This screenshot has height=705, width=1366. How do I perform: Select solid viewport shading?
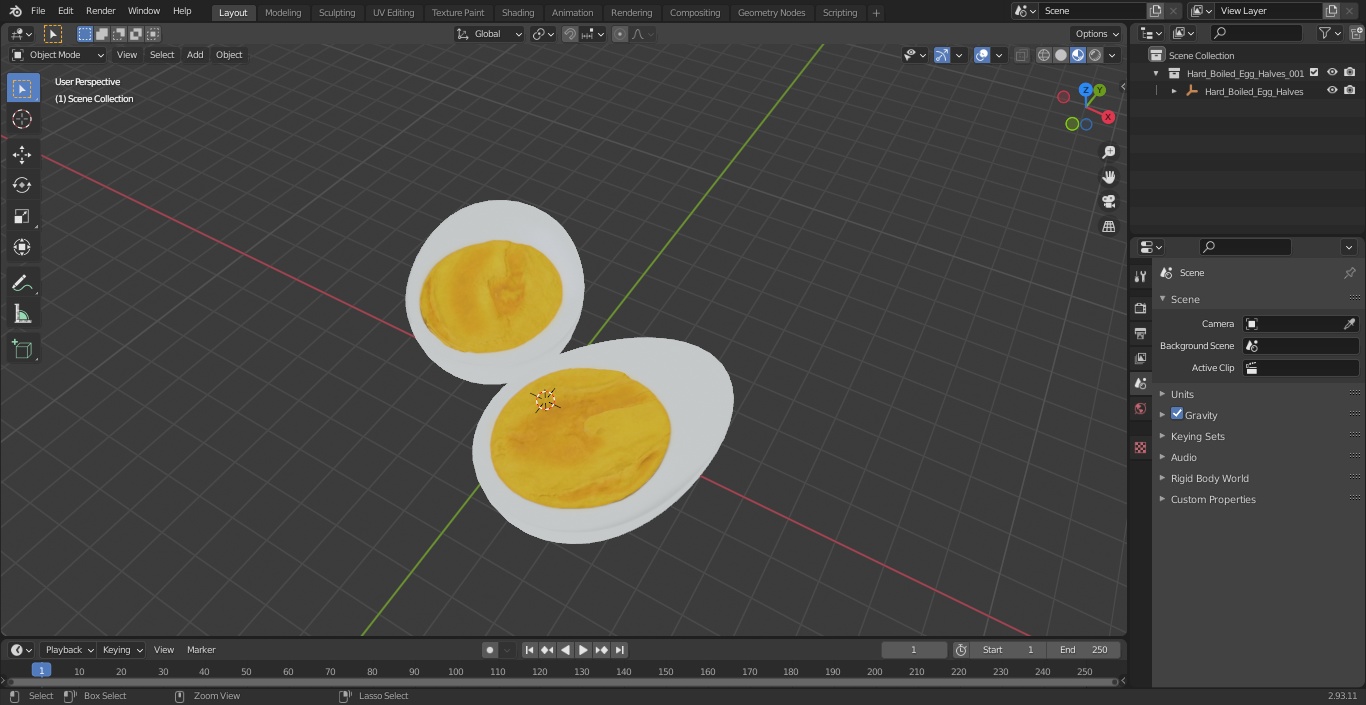pos(1061,56)
